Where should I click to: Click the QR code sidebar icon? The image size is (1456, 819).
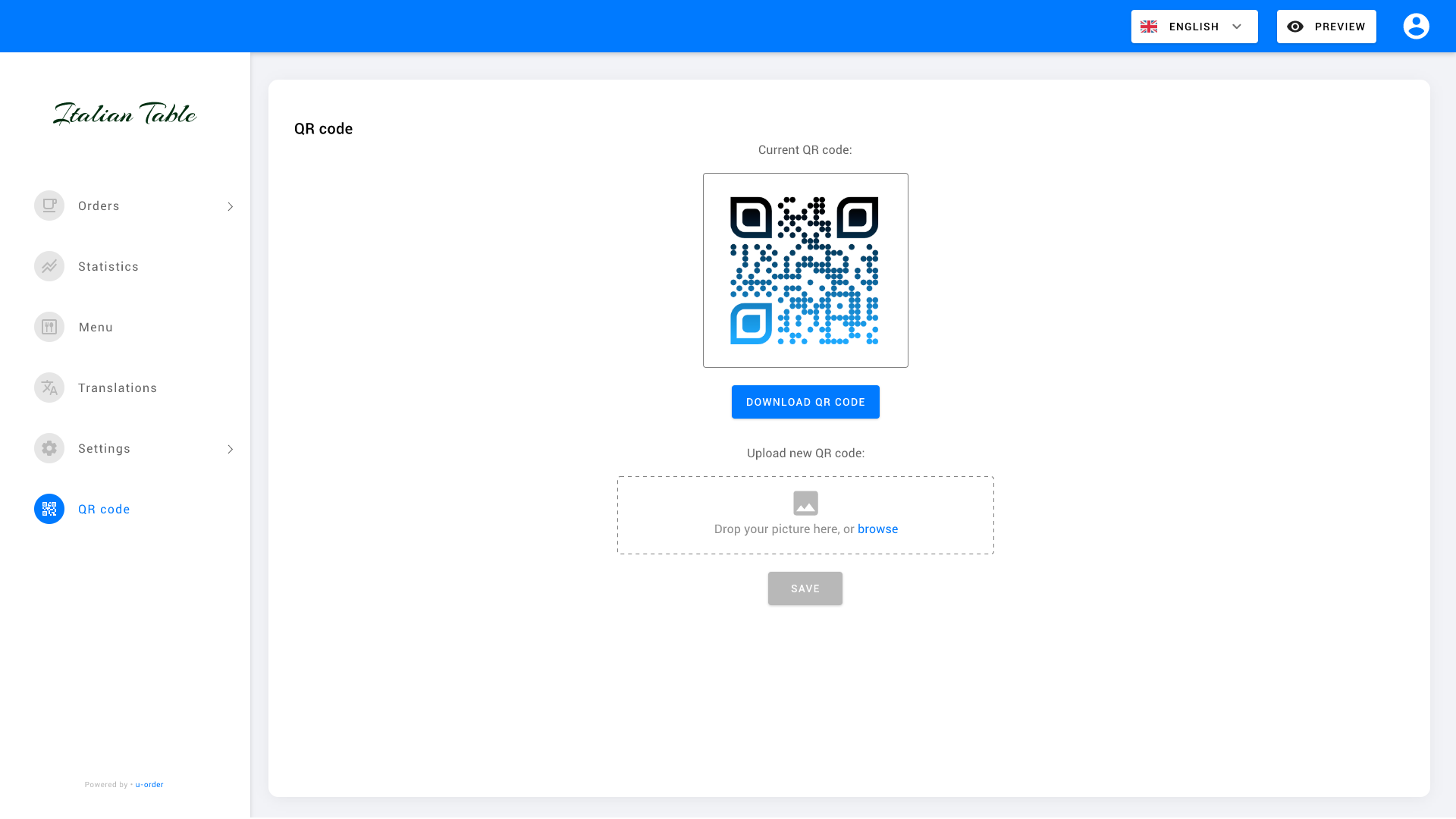point(49,509)
